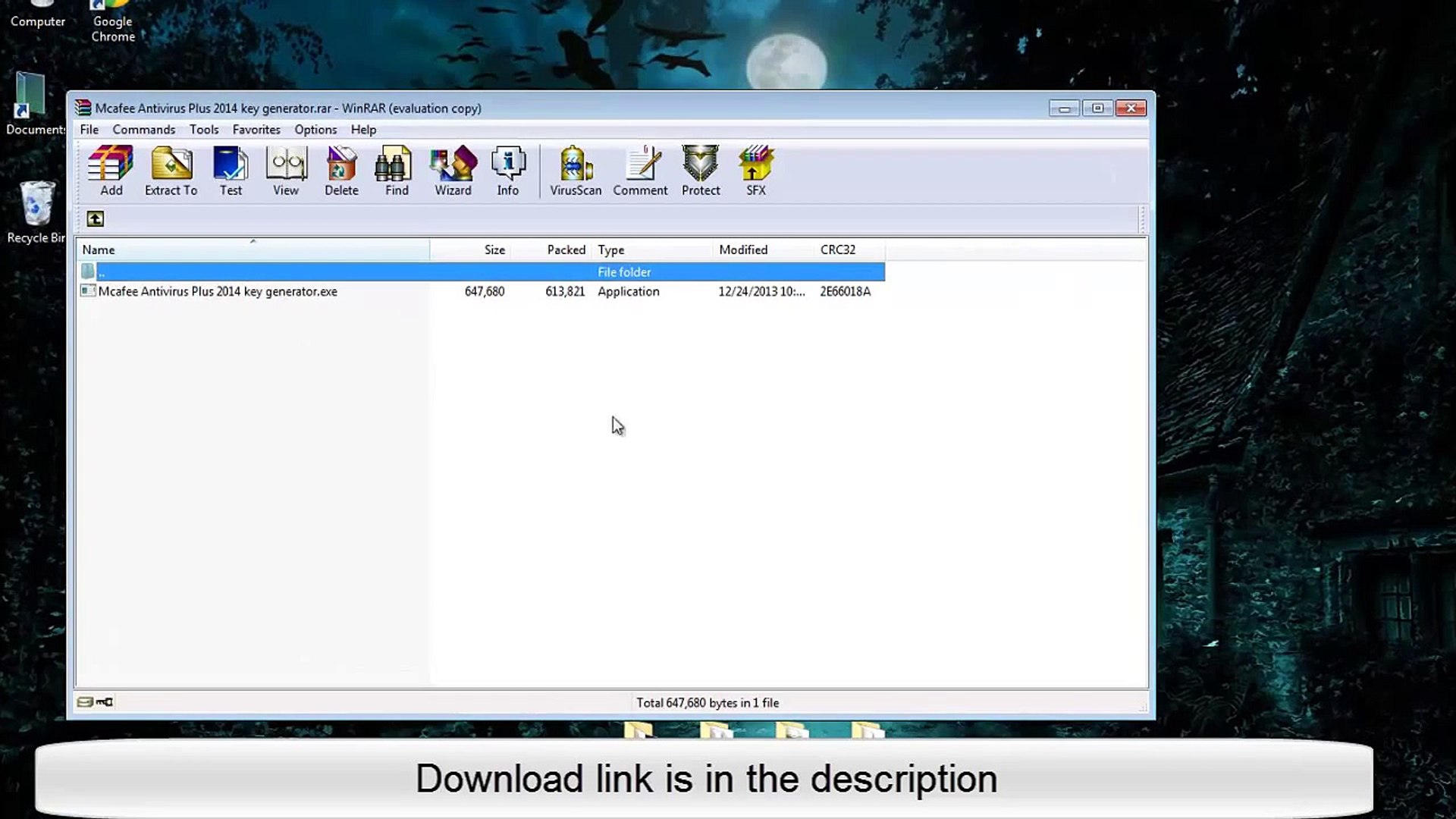The image size is (1456, 819).
Task: Click the Delete files icon
Action: (341, 171)
